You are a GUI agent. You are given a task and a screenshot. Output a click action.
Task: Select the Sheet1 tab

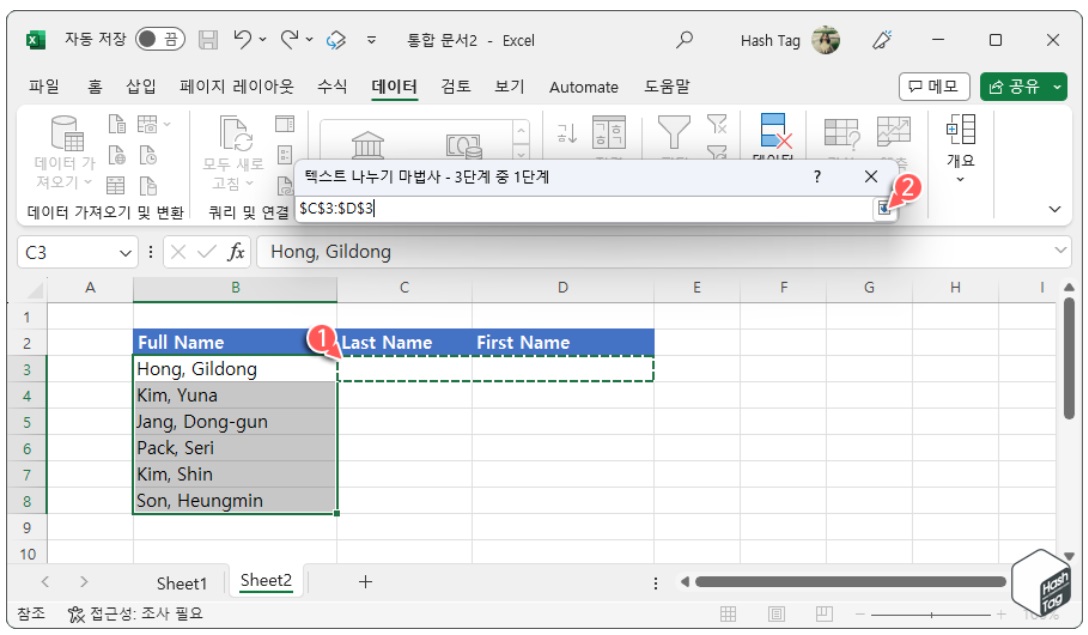pyautogui.click(x=182, y=584)
